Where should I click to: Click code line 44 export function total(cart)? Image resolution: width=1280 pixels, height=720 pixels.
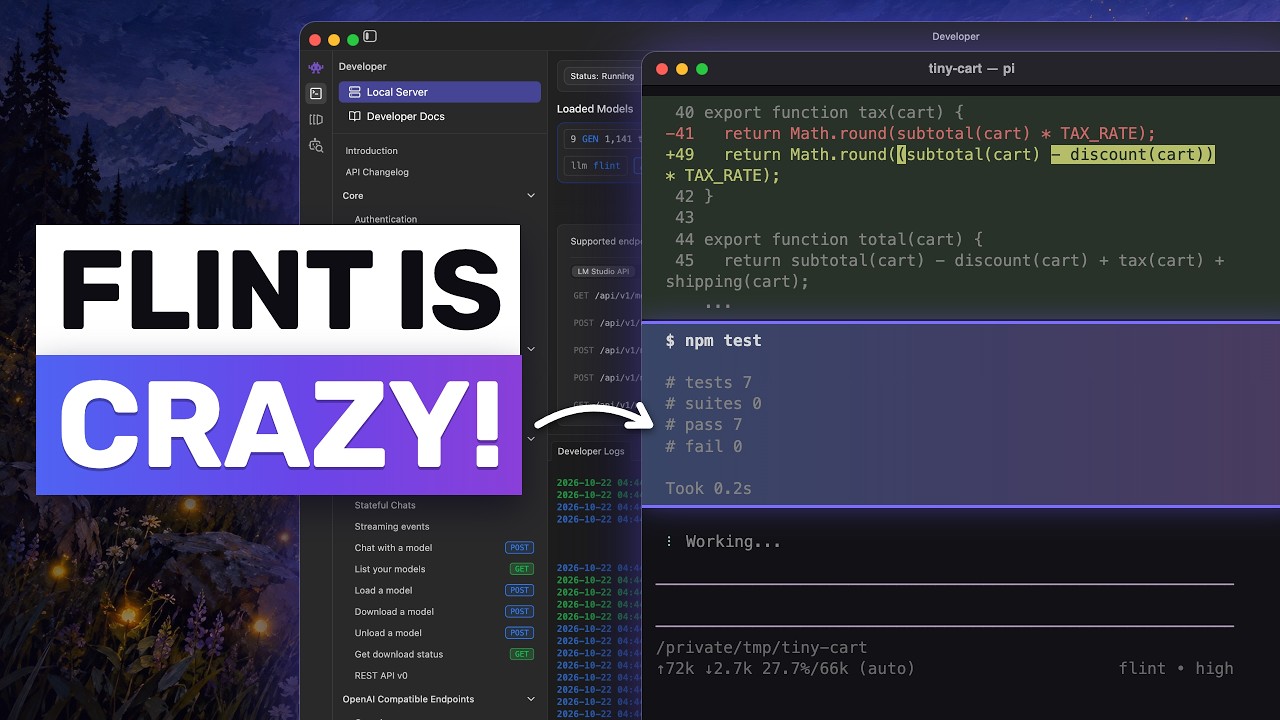(829, 240)
